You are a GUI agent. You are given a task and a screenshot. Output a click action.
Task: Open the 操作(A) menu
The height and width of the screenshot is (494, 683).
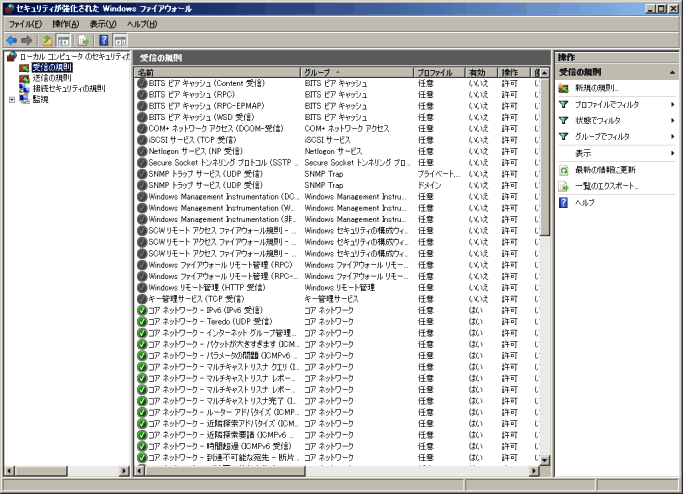65,23
